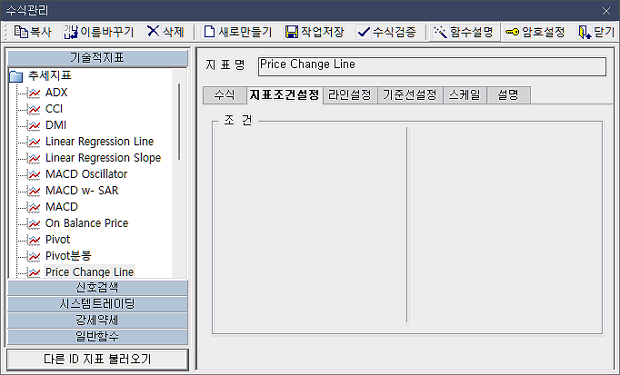Click chart icon beside MACD Oscillator
This screenshot has height=375, width=620.
coord(34,174)
